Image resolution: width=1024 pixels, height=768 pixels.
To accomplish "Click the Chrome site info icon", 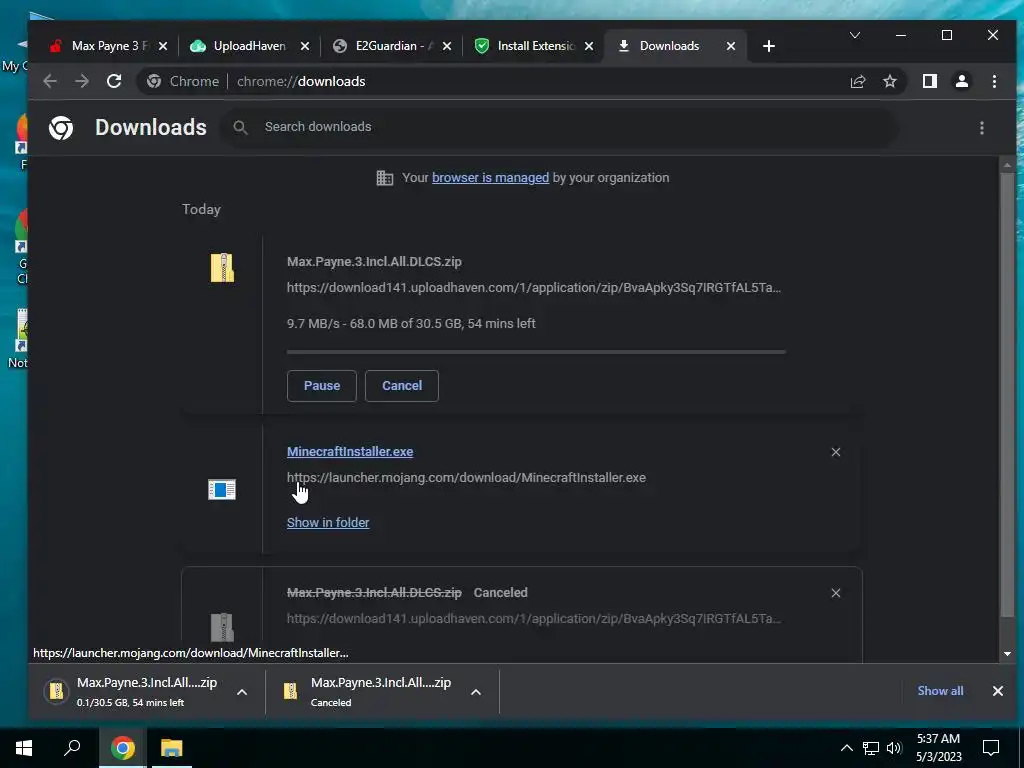I will pos(154,81).
